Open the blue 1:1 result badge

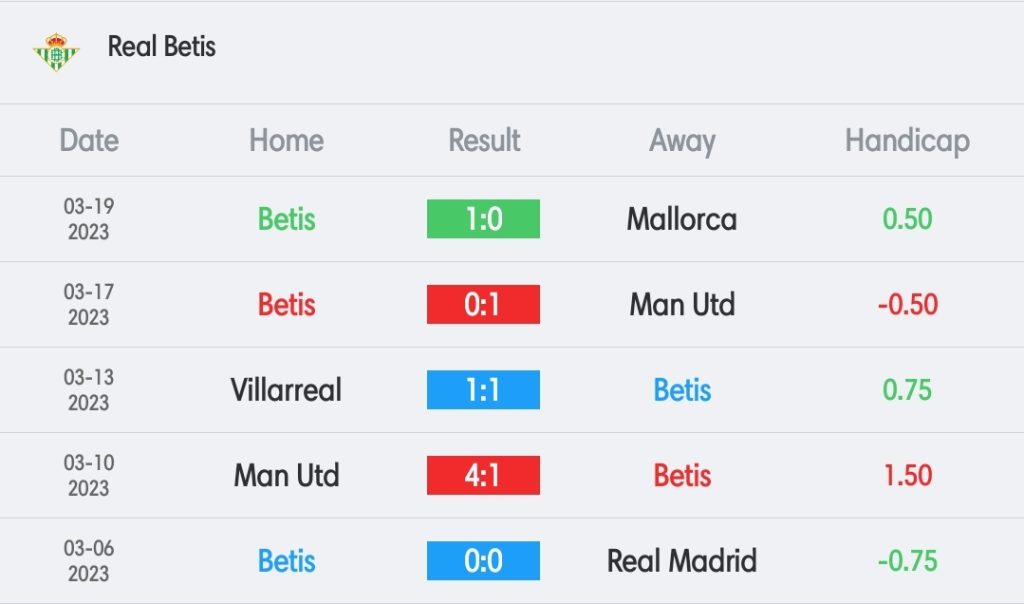pos(483,390)
